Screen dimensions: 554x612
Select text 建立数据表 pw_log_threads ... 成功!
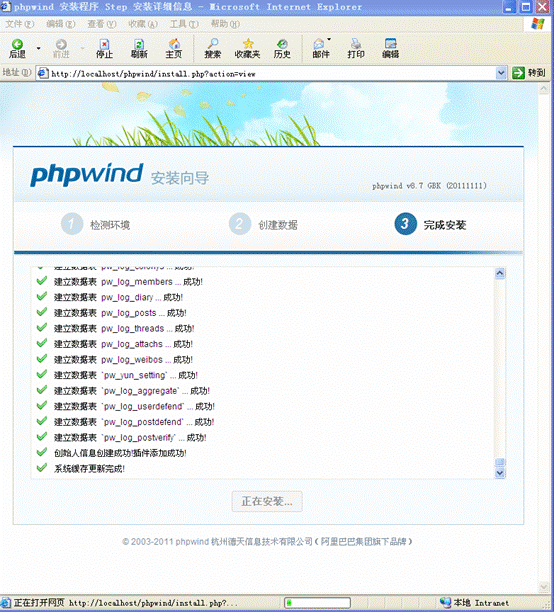coord(124,329)
